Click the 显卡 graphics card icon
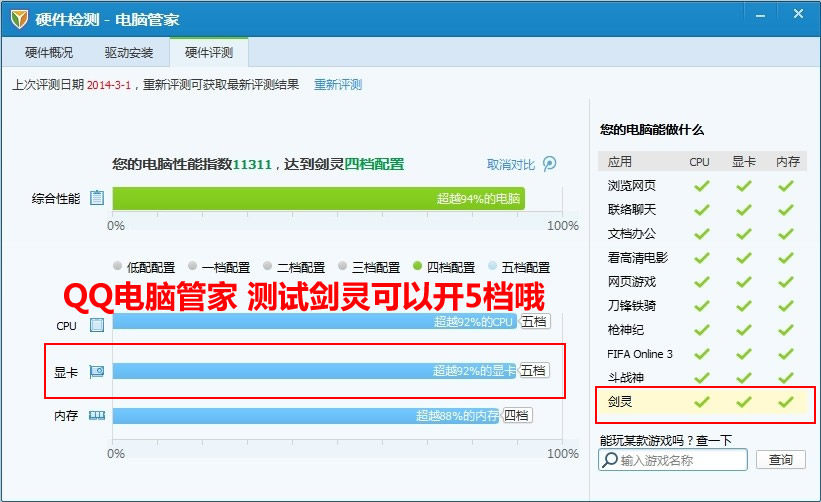821x502 pixels. tap(97, 372)
